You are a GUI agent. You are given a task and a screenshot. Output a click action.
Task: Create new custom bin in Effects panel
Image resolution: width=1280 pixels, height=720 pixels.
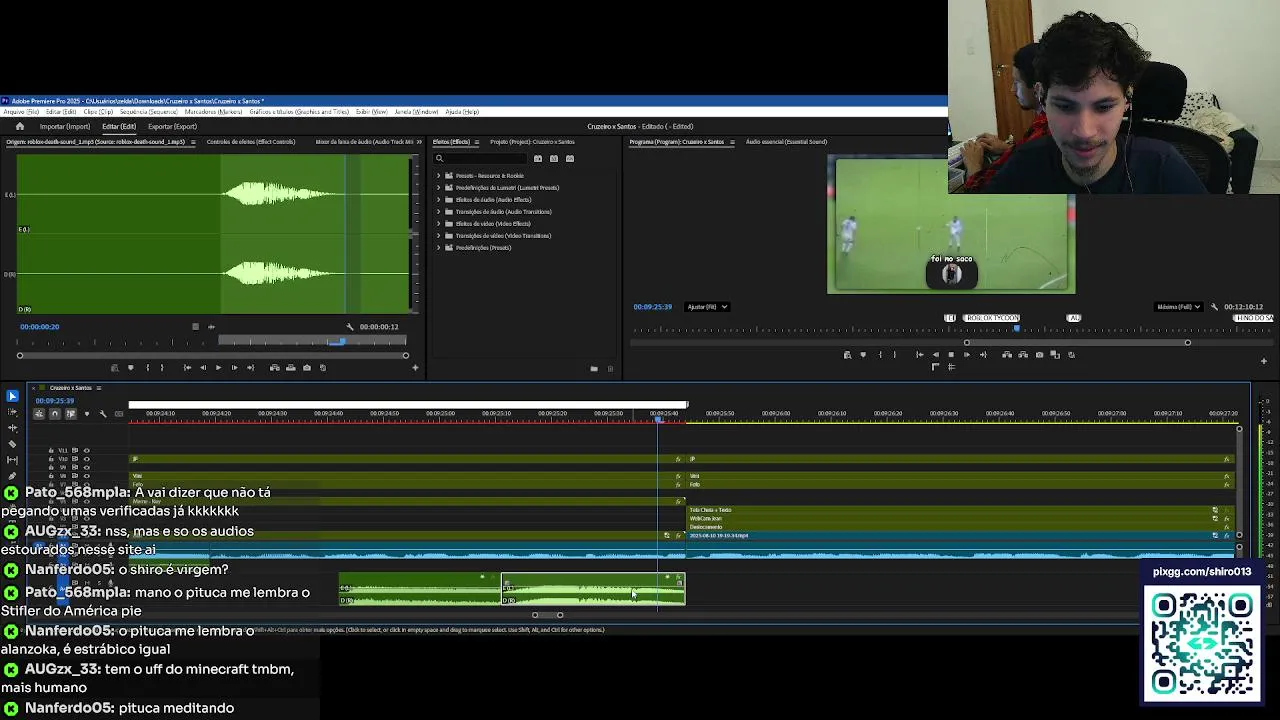[594, 368]
